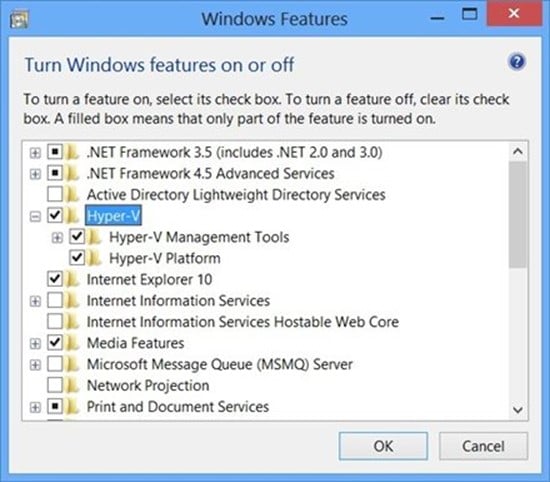550x482 pixels.
Task: Click the Hyper-V Management Tools folder icon
Action: click(x=94, y=237)
